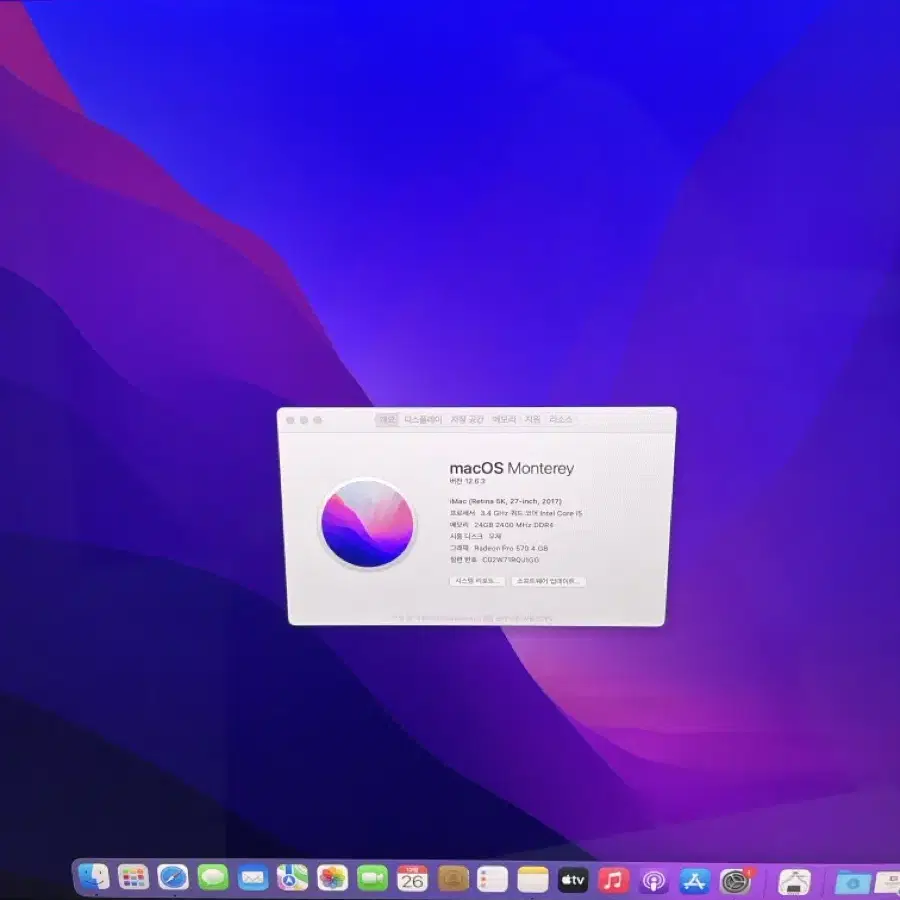Open Launchpad in the Dock
Screen dimensions: 900x900
(x=133, y=878)
